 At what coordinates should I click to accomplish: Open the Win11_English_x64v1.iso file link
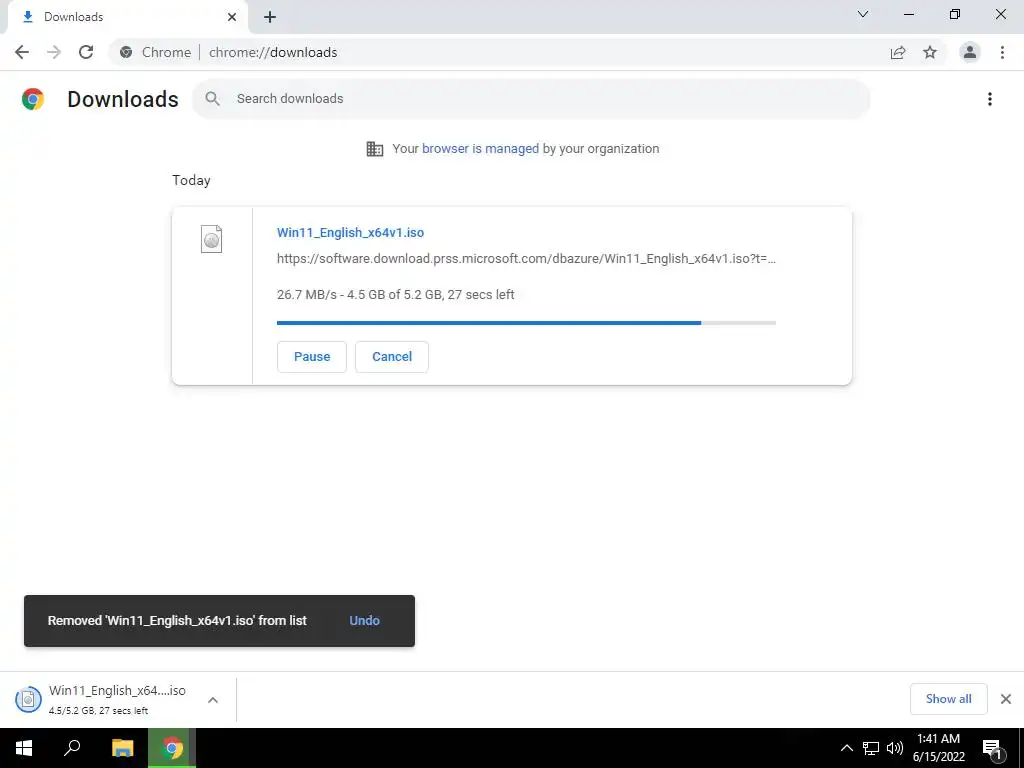(350, 232)
